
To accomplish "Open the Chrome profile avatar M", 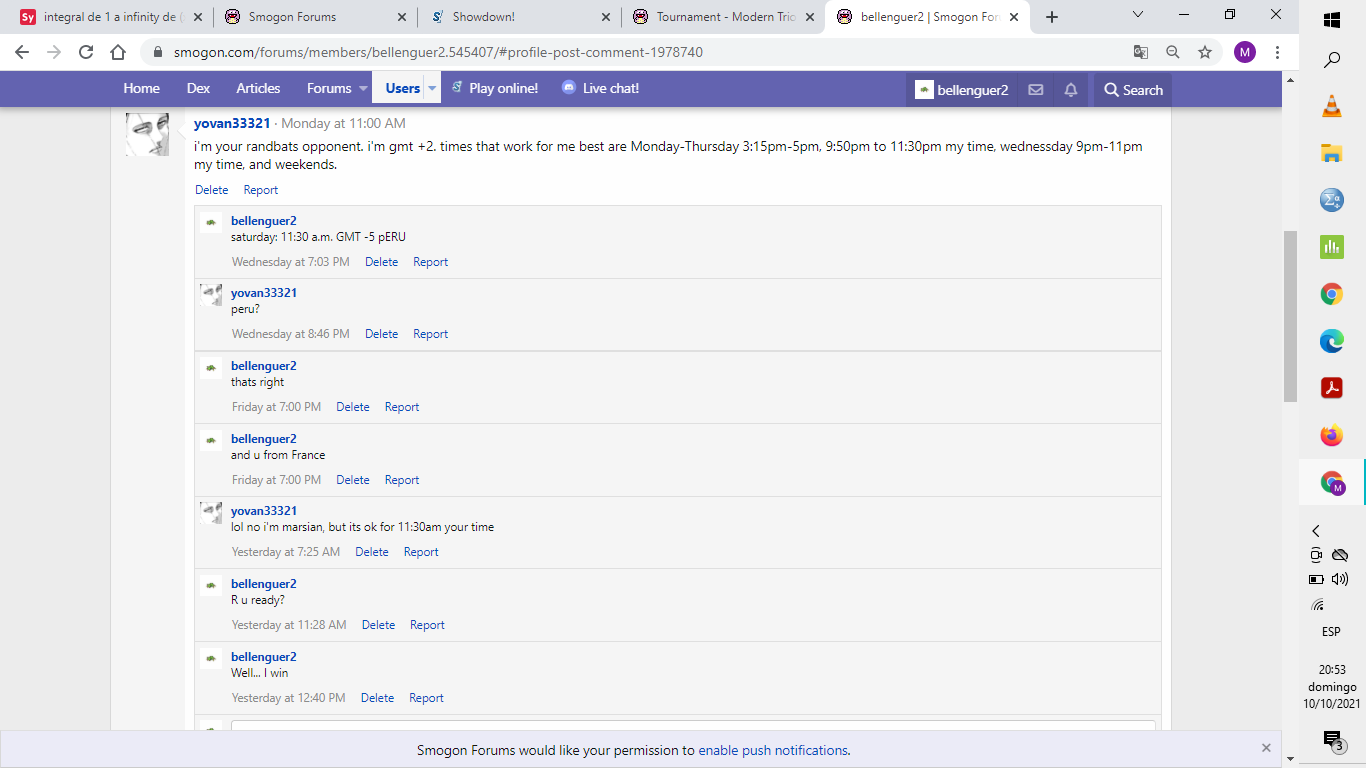I will click(1244, 52).
